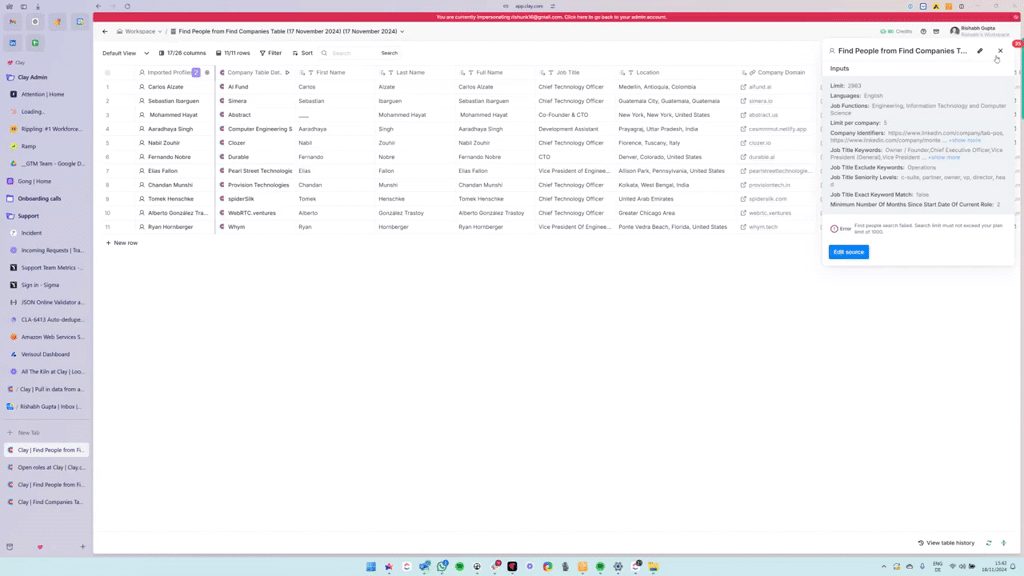Open the LinkedIn pinned tab icon
The image size is (1024, 576).
pyautogui.click(x=13, y=43)
